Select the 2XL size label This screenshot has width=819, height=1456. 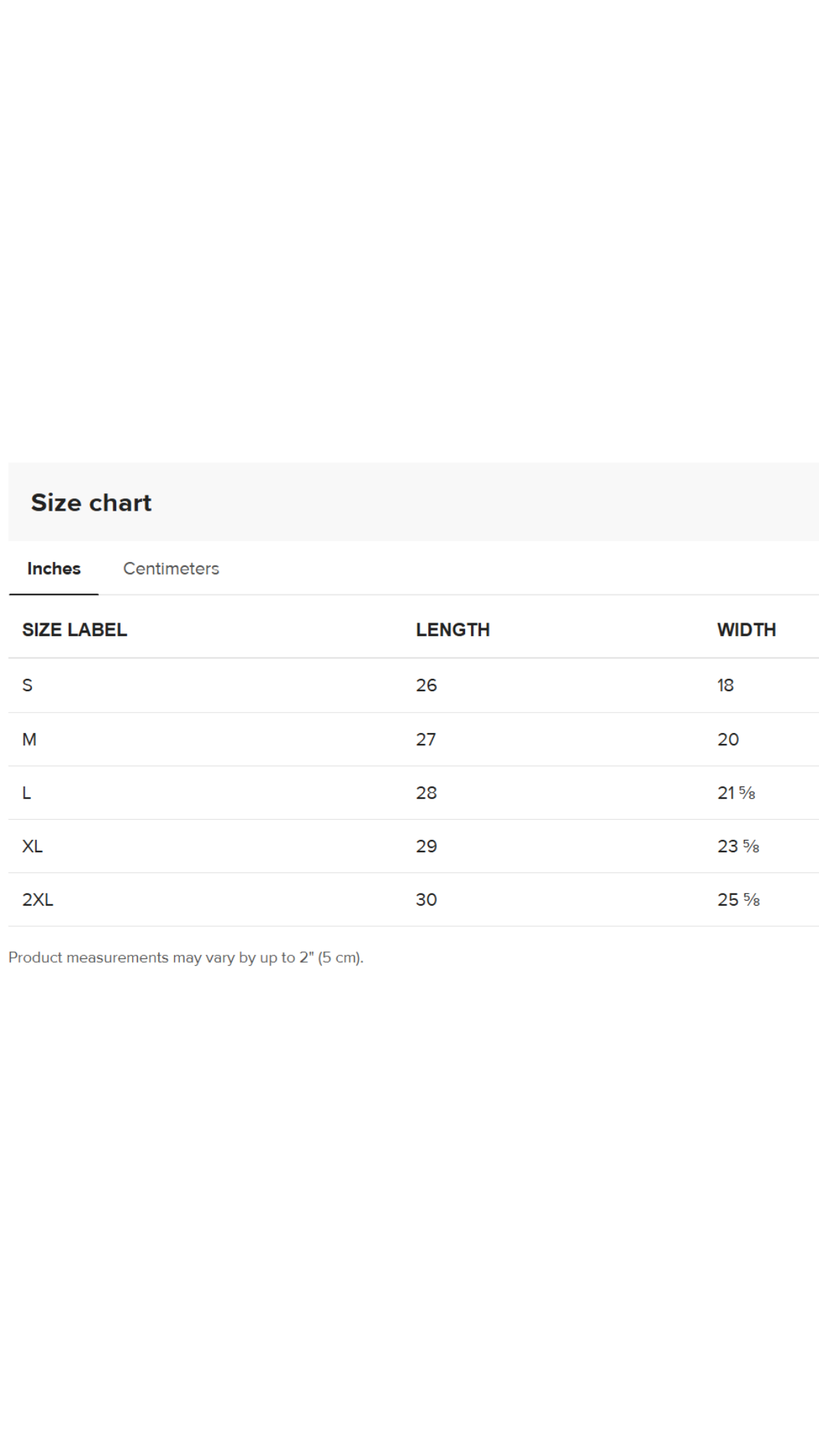38,900
